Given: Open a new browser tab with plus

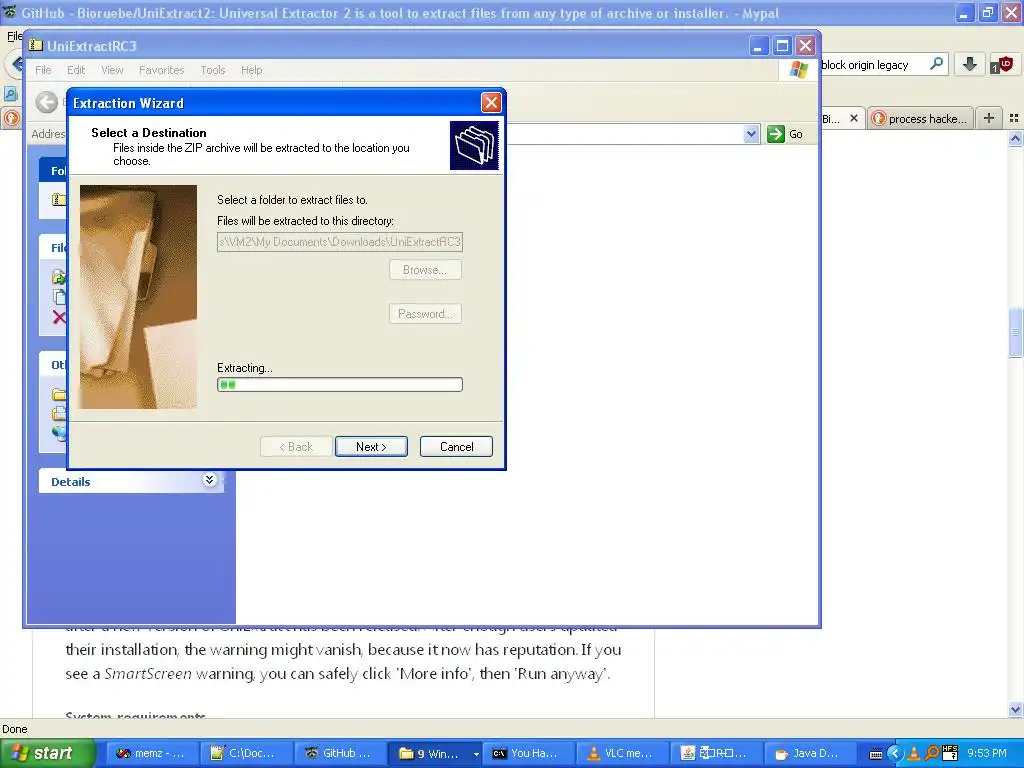Looking at the screenshot, I should tap(989, 118).
